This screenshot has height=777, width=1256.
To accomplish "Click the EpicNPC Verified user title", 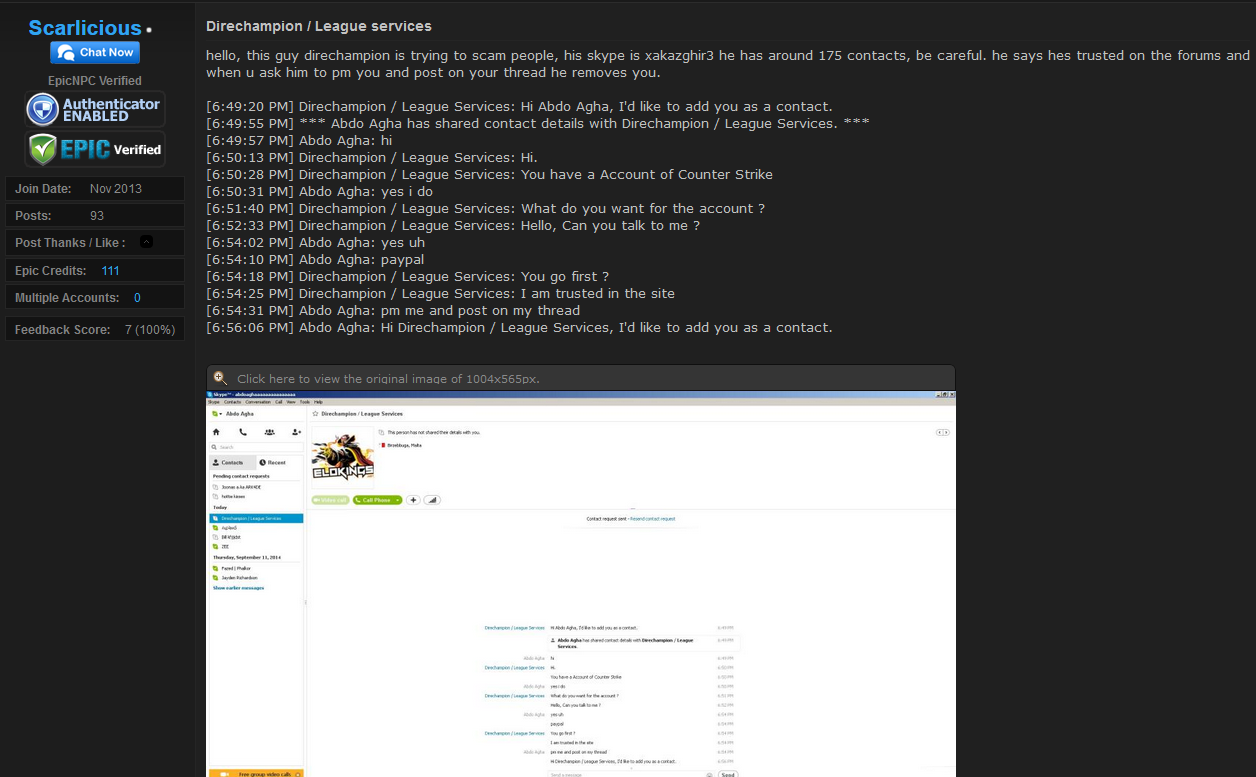I will [95, 80].
